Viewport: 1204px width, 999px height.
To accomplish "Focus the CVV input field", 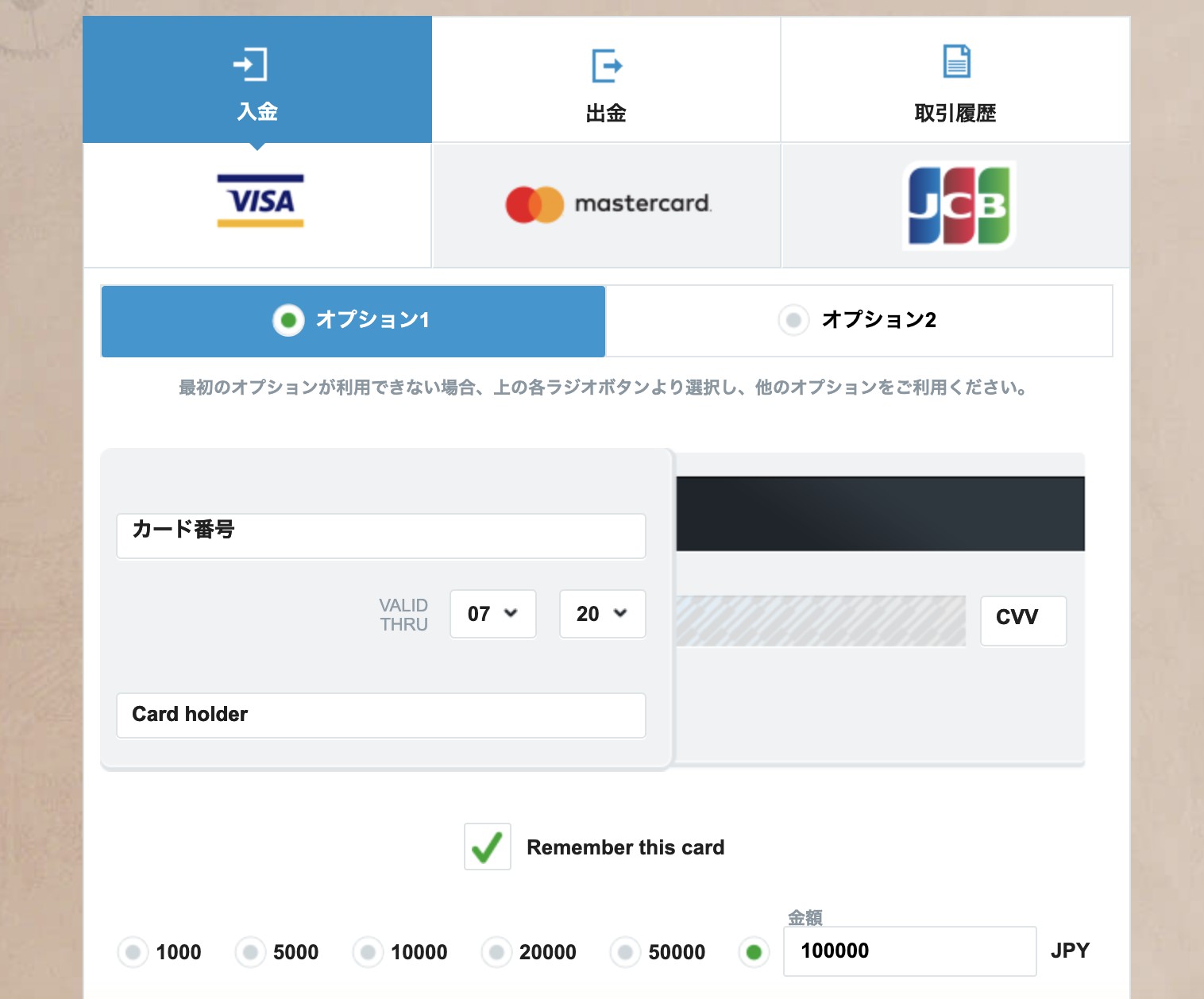I will pyautogui.click(x=1023, y=620).
